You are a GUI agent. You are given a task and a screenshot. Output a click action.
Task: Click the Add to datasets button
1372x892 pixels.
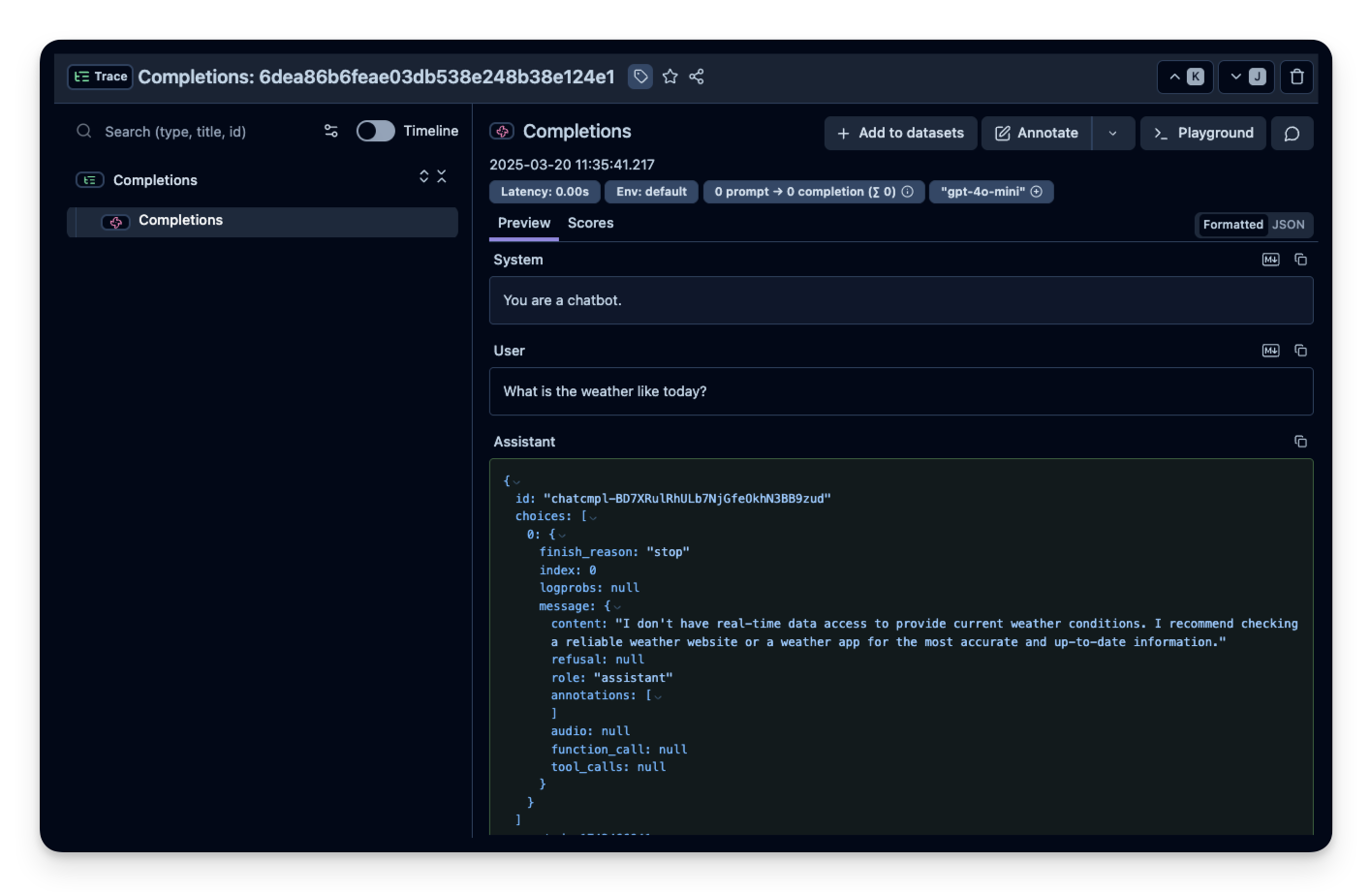click(900, 133)
